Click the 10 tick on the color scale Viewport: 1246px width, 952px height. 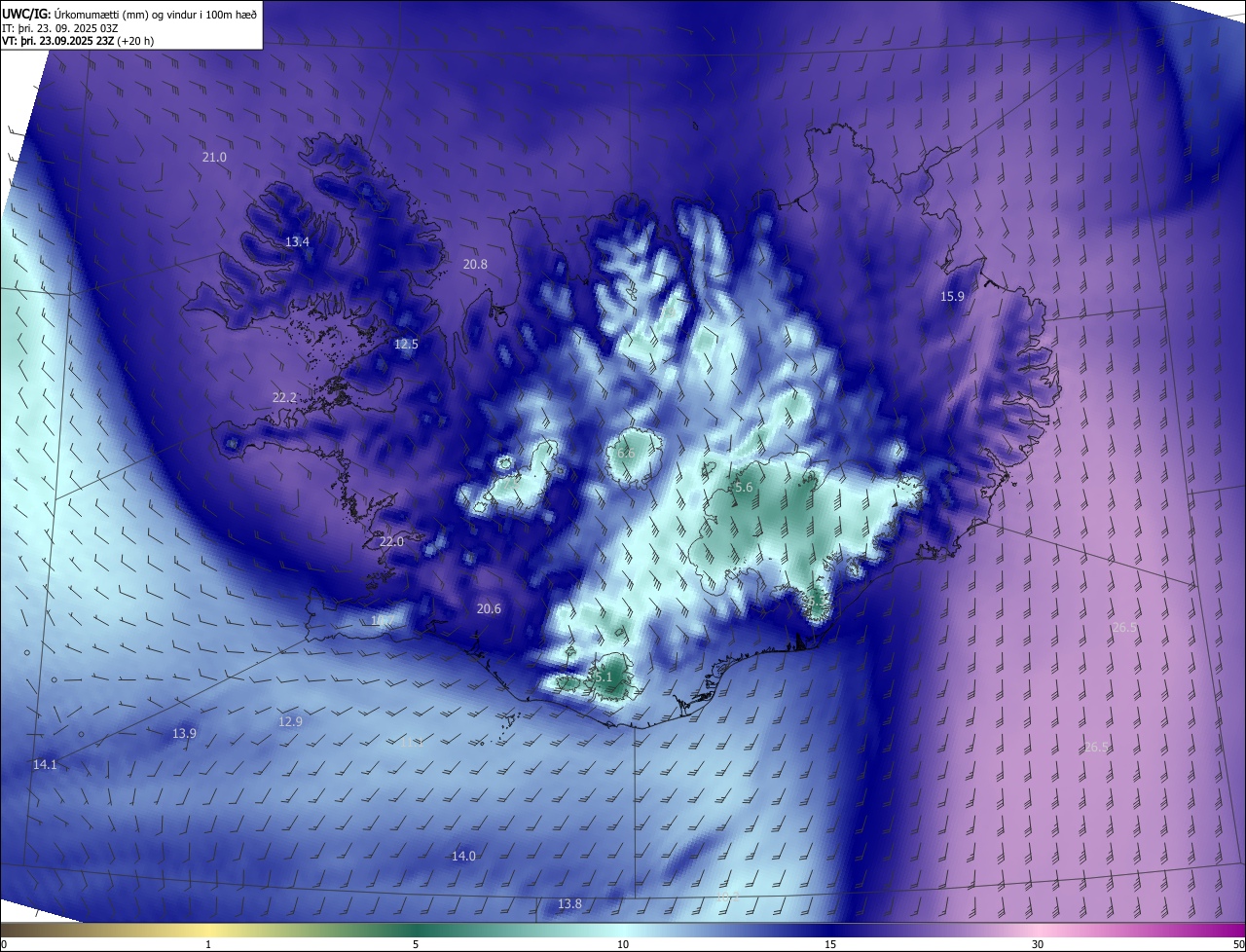tap(623, 944)
